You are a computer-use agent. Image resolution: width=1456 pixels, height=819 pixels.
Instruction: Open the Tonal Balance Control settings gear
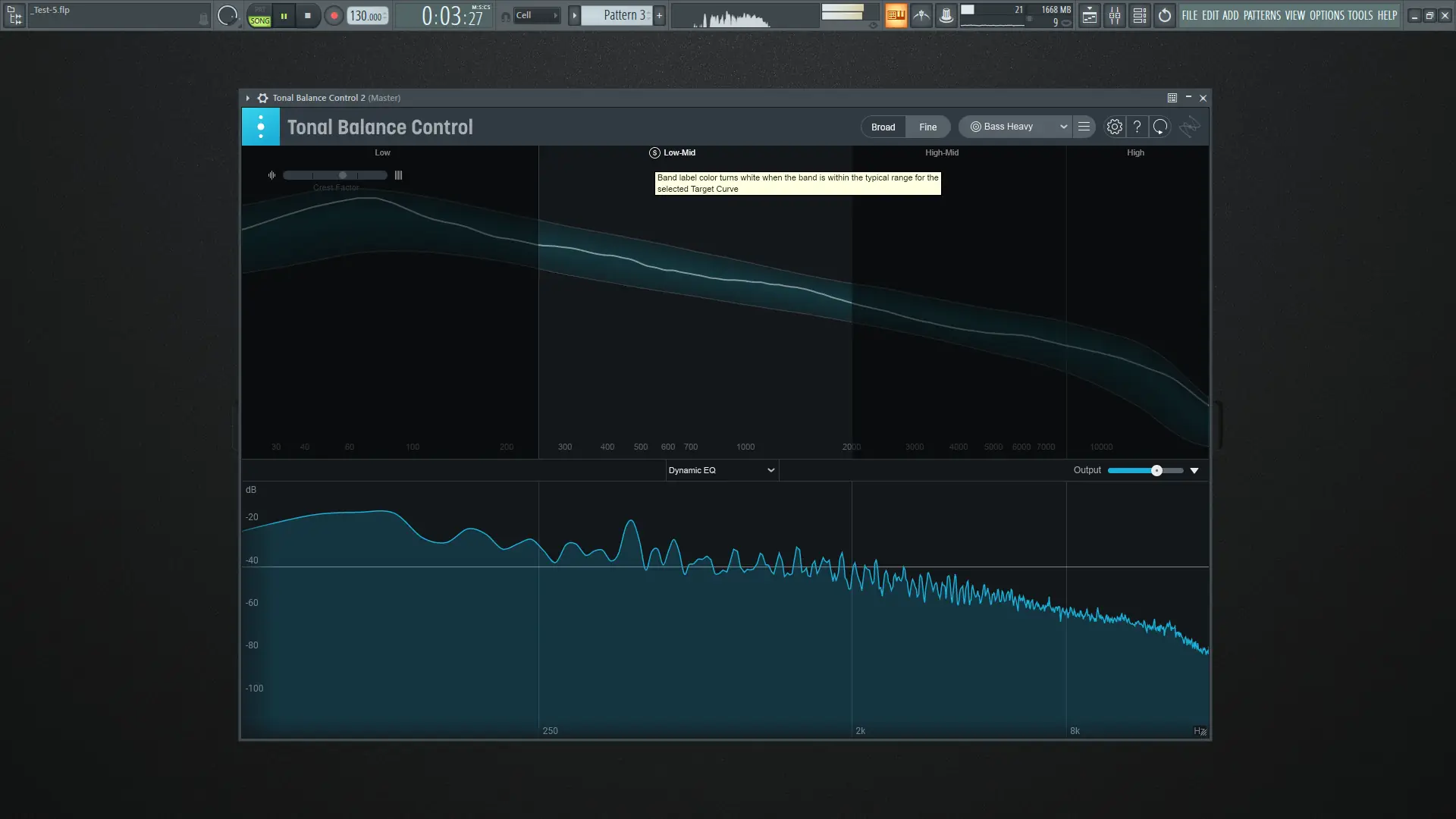1114,127
